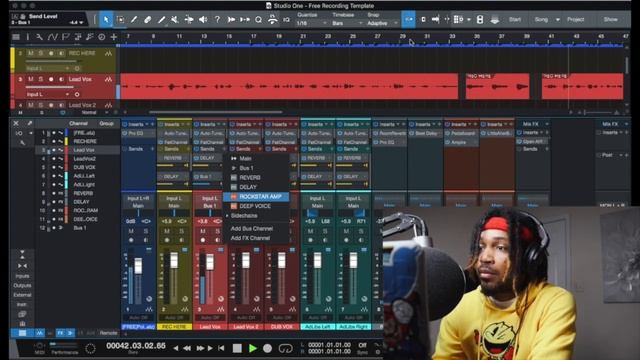Click the Project button in toolbar

pyautogui.click(x=576, y=20)
